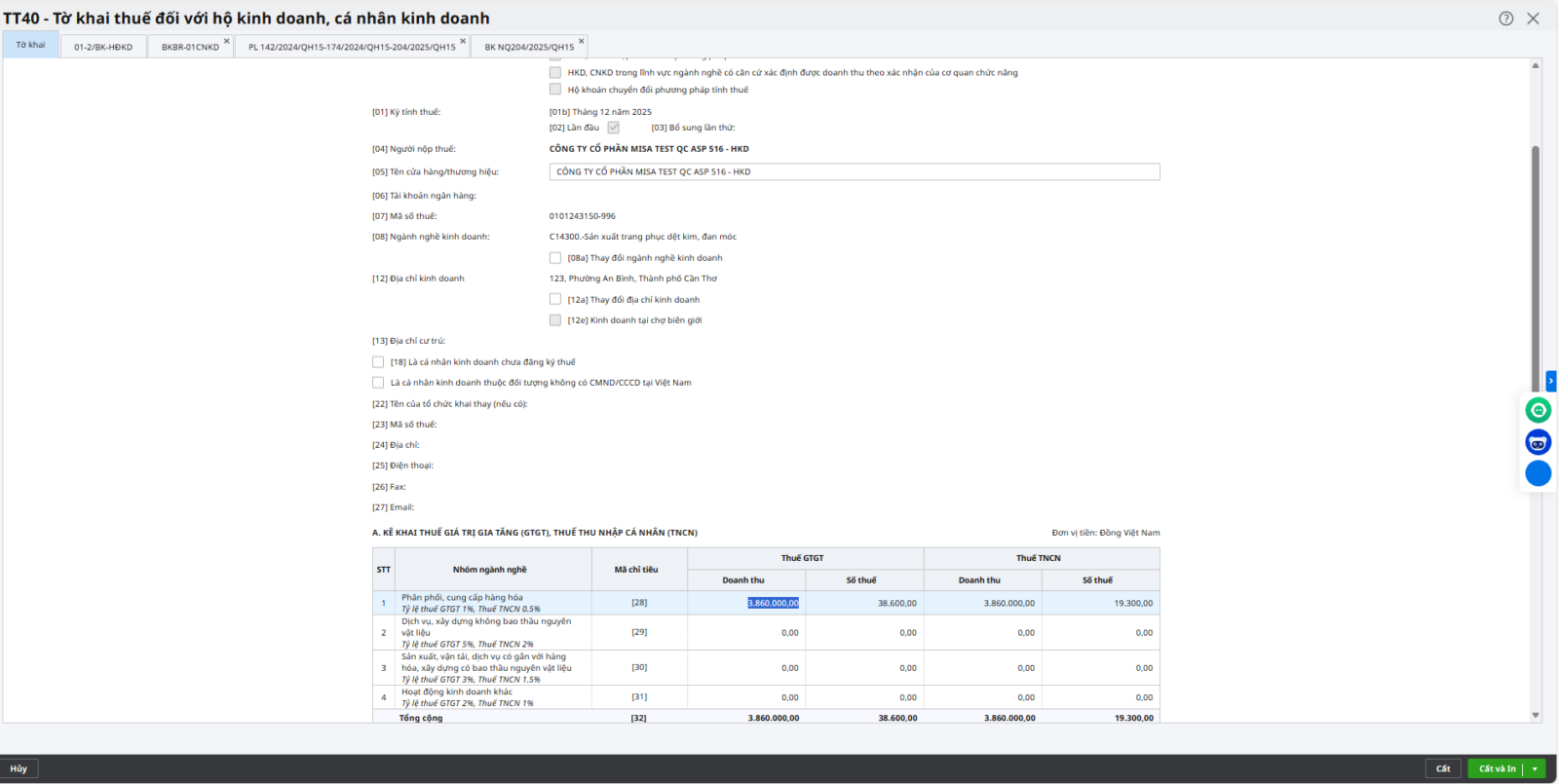The height and width of the screenshot is (784, 1559).
Task: Click the [05] Tên cửa hàng input field
Action: tap(854, 172)
